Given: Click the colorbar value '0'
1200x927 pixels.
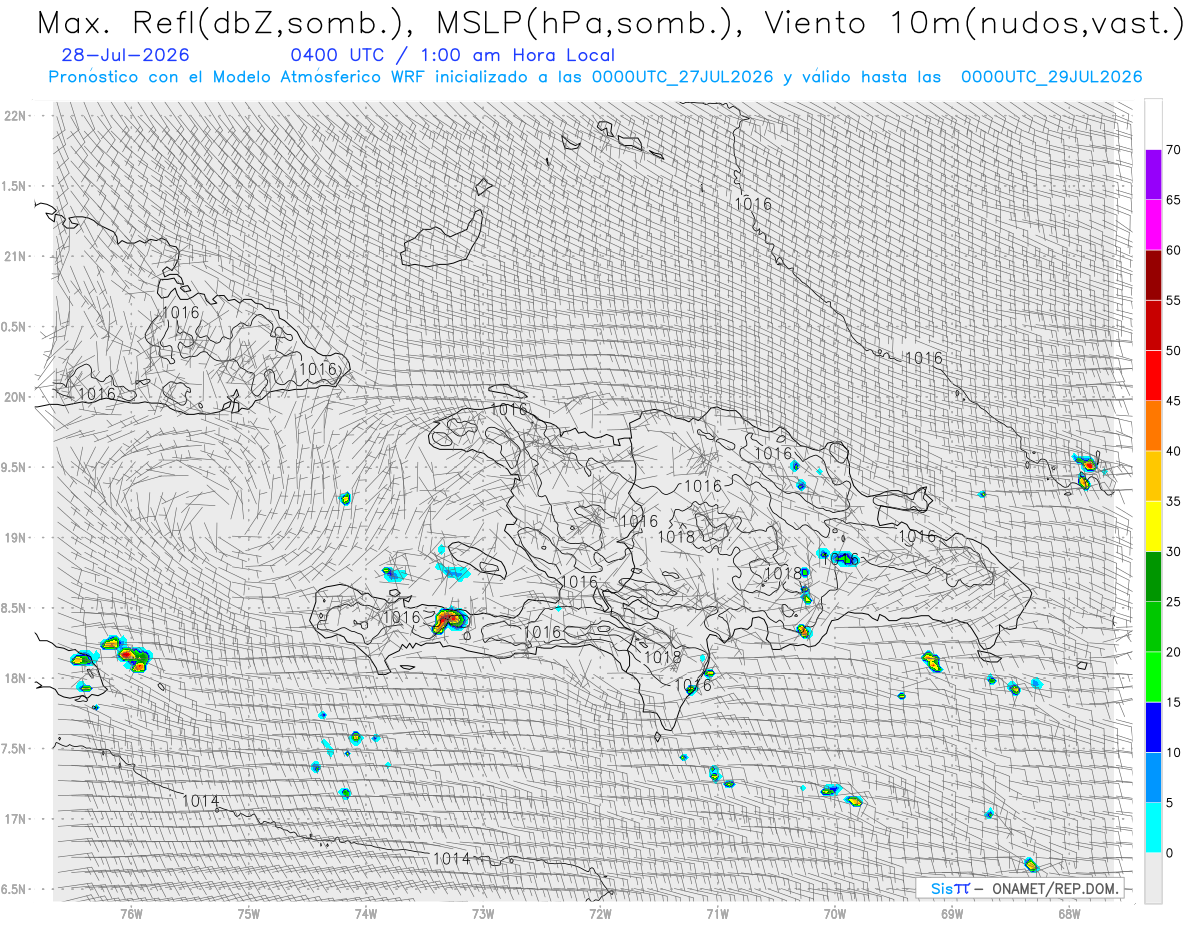Looking at the screenshot, I should click(1169, 853).
